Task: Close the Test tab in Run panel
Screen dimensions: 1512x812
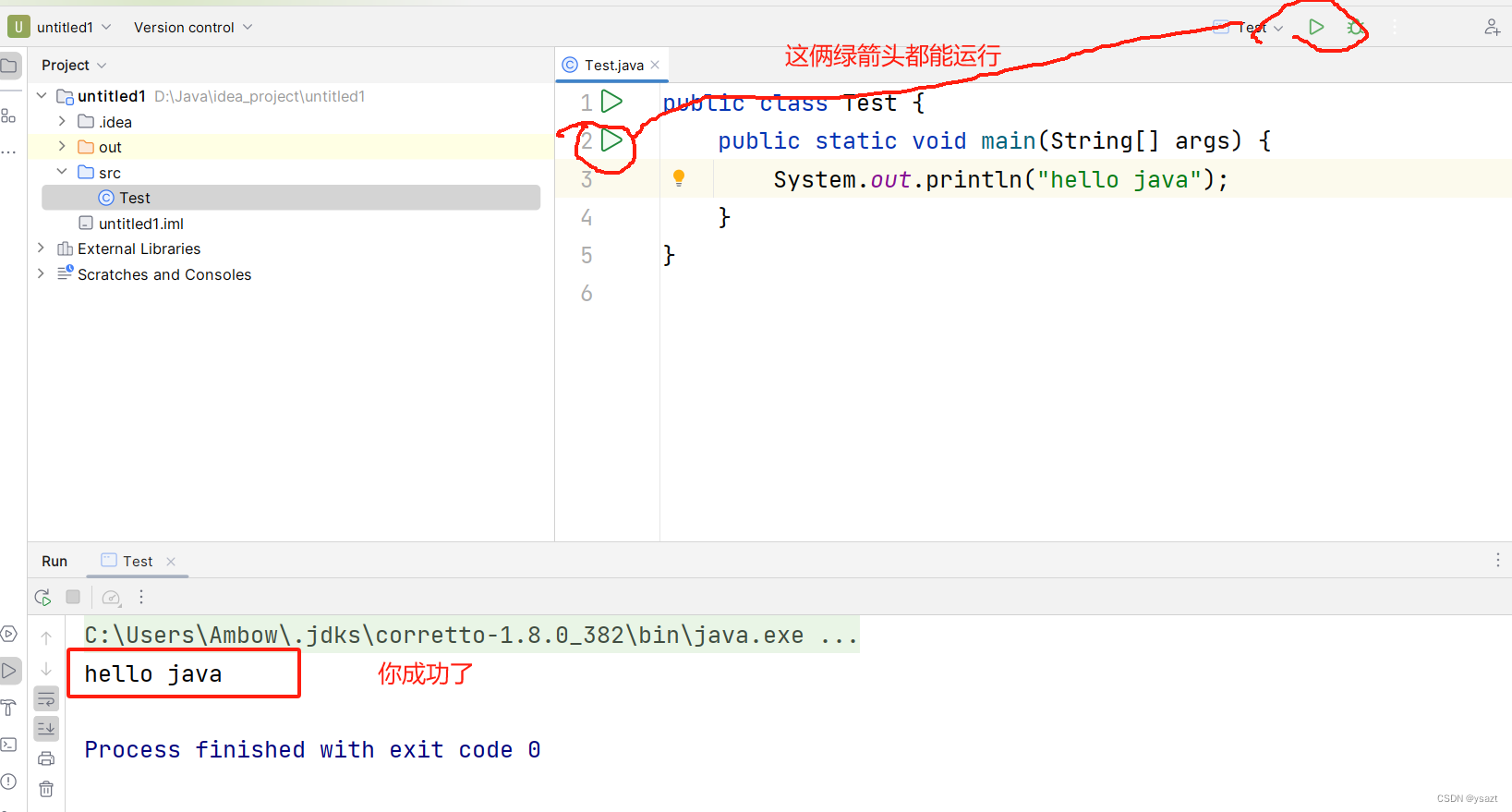Action: (x=171, y=562)
